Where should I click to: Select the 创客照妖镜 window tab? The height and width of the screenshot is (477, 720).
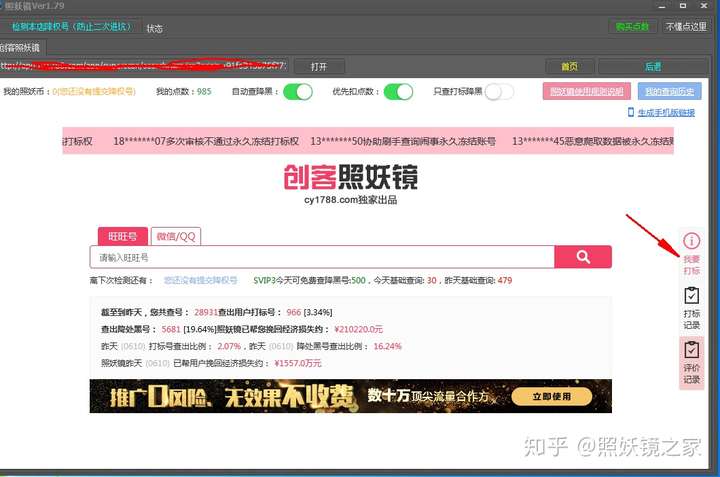(x=21, y=48)
